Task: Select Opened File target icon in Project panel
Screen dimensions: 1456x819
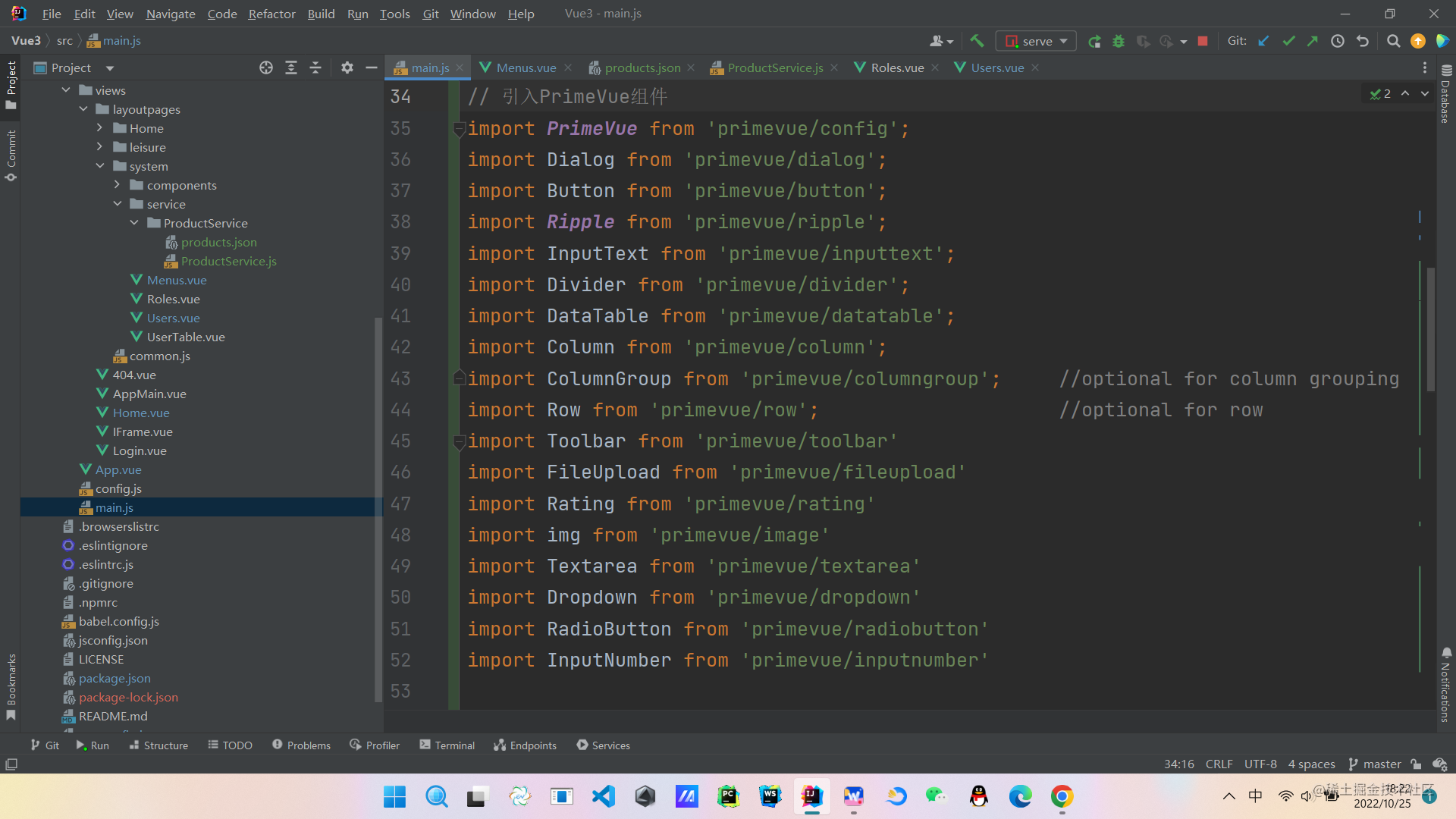Action: pyautogui.click(x=266, y=67)
